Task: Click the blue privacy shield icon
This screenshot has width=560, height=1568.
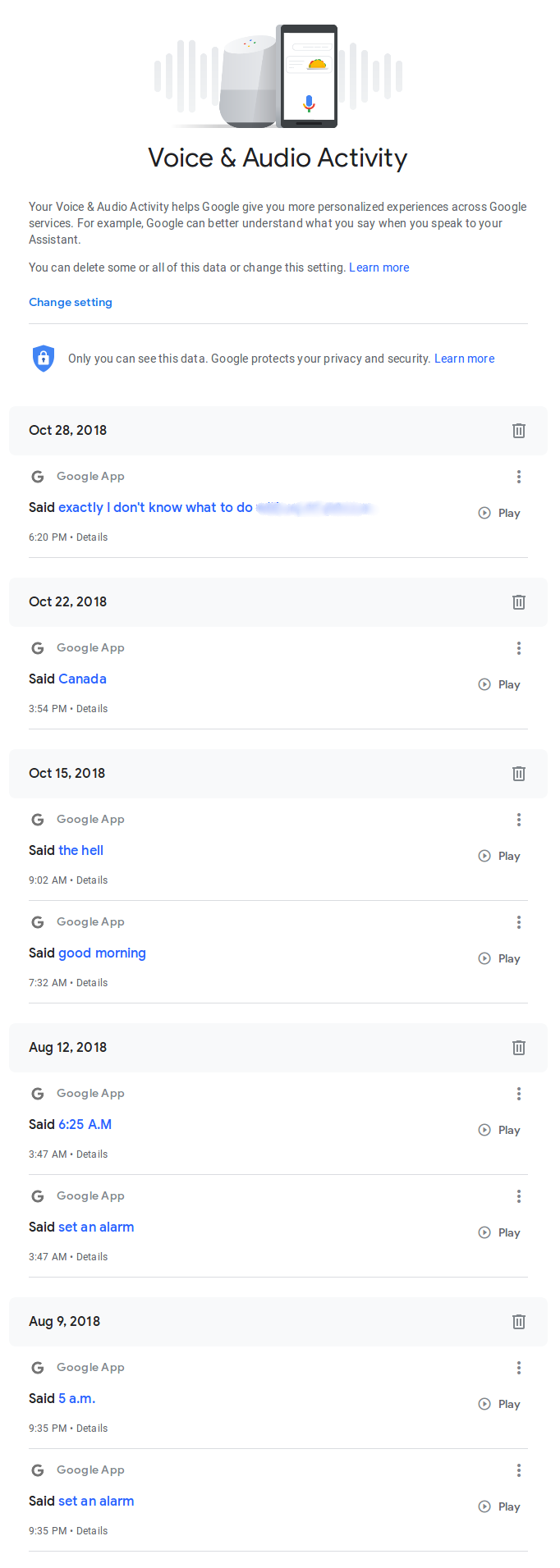Action: (44, 359)
